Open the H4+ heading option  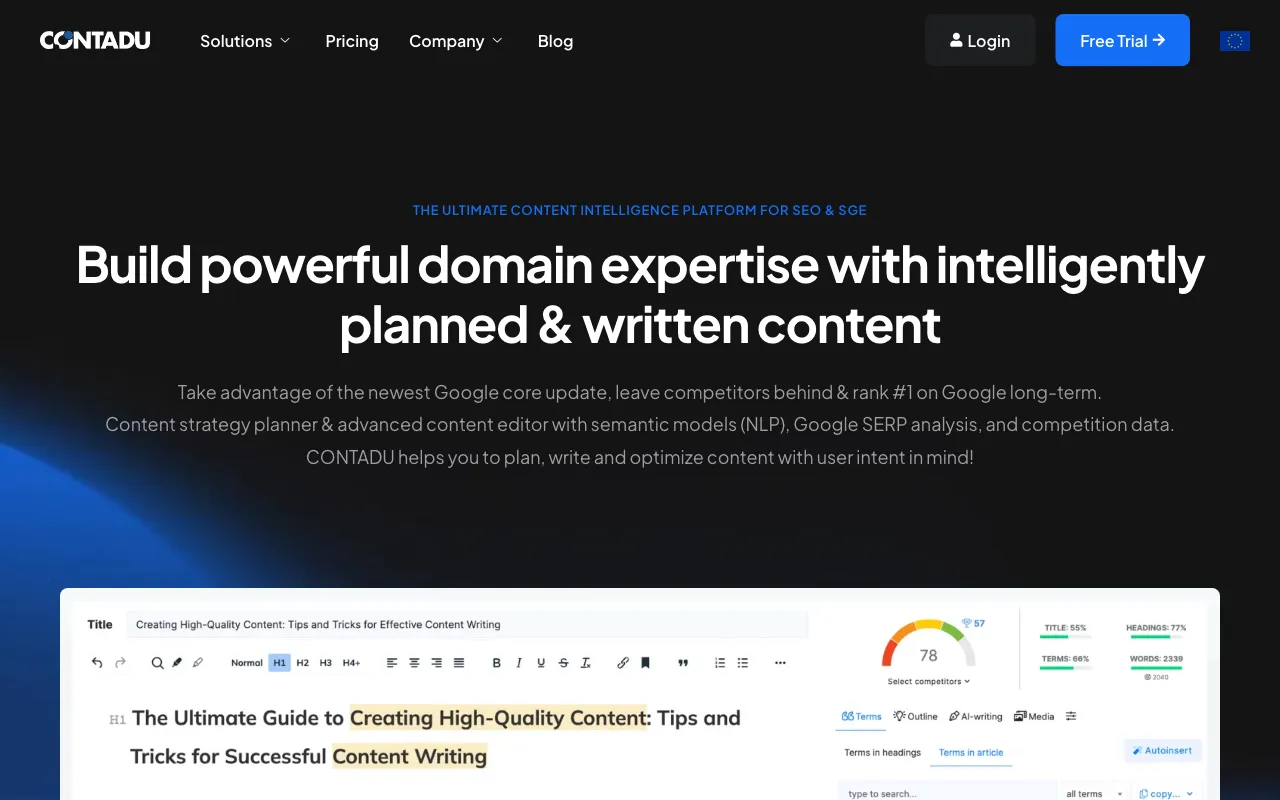click(x=351, y=662)
